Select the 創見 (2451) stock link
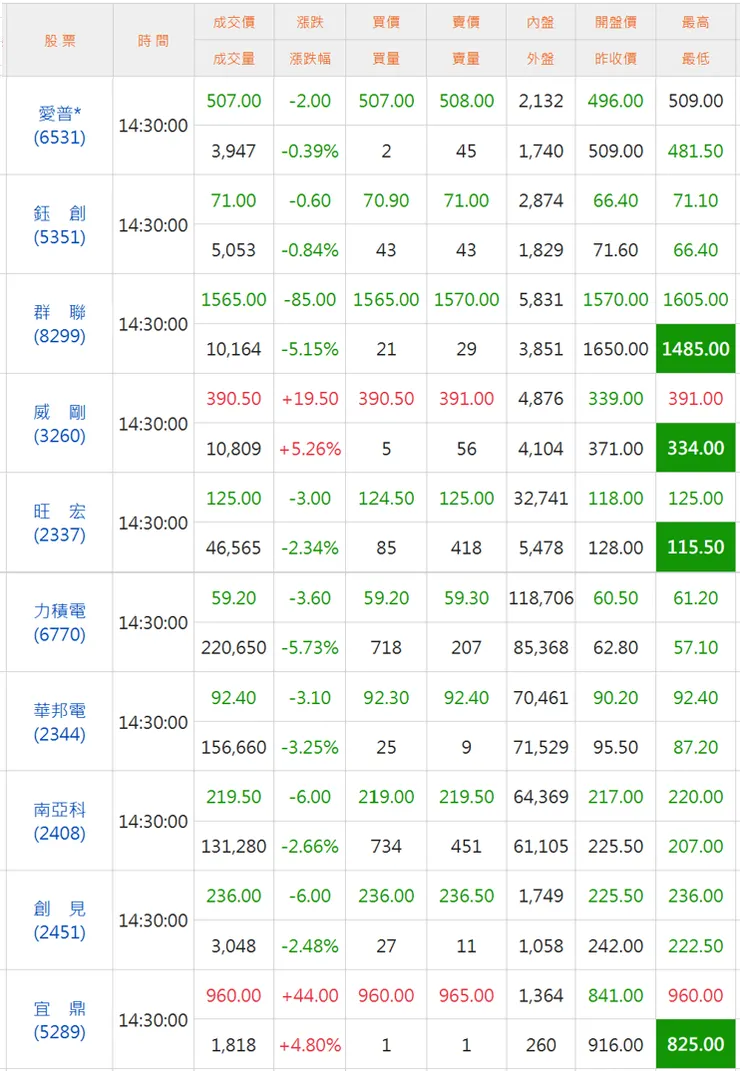The image size is (740, 1071). pos(60,920)
